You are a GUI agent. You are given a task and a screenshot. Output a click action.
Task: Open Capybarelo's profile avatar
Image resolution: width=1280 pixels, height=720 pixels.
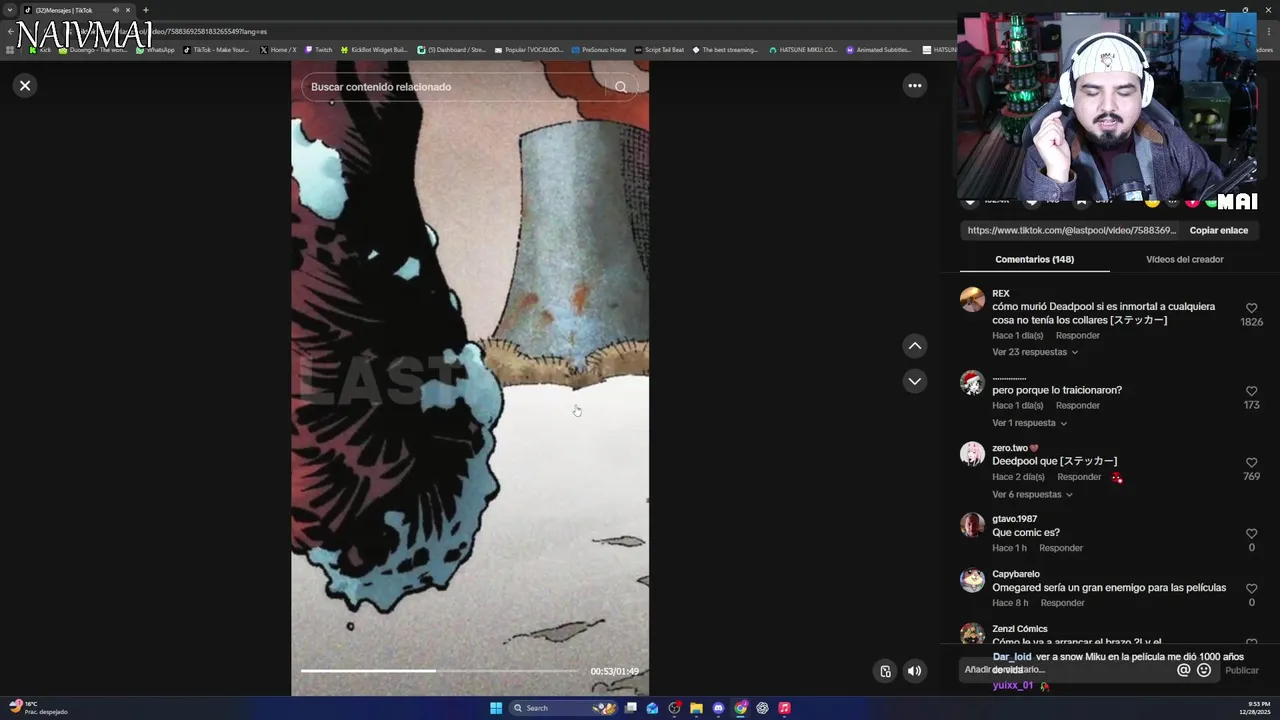pos(972,580)
